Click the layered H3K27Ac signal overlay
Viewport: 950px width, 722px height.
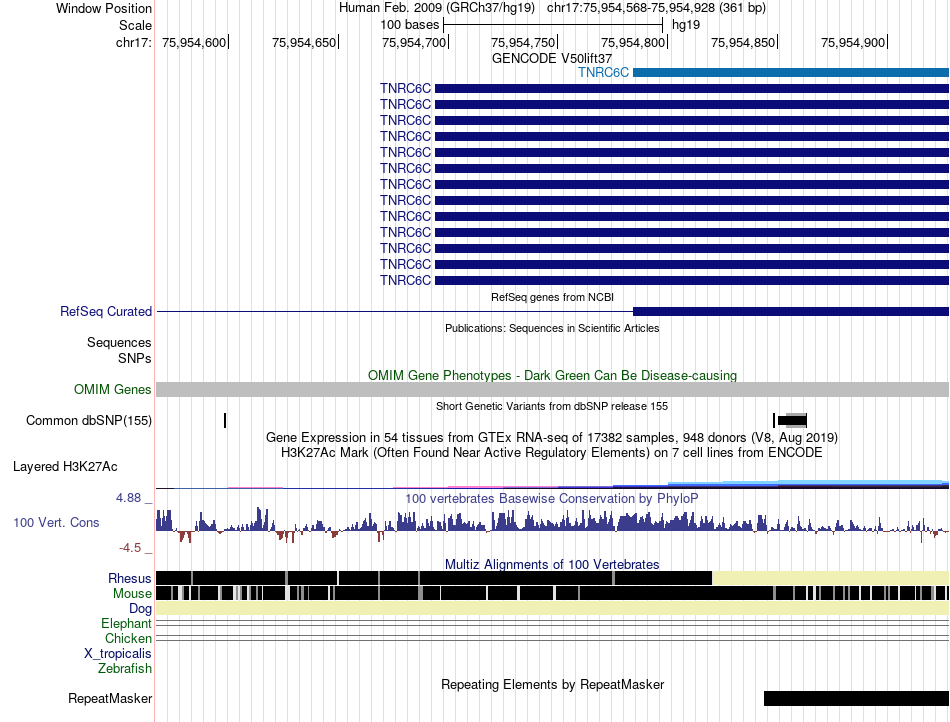[552, 484]
